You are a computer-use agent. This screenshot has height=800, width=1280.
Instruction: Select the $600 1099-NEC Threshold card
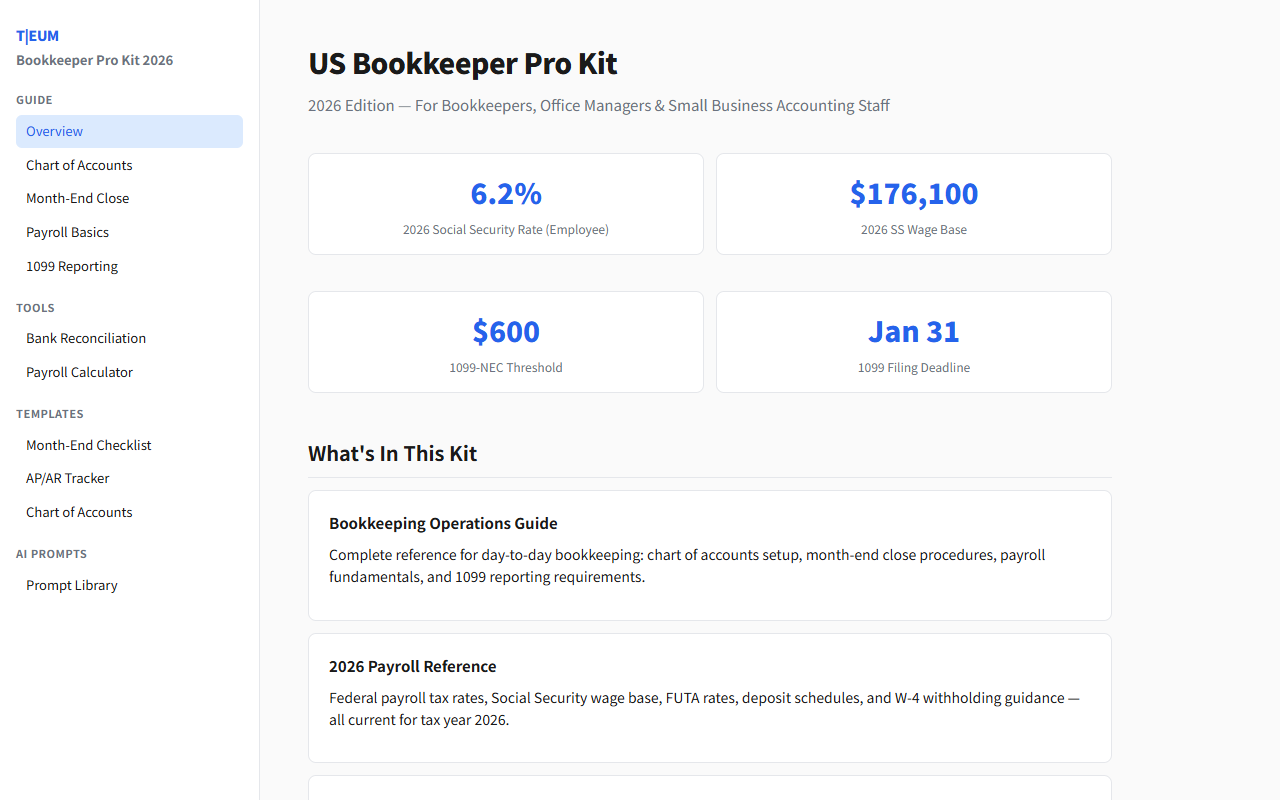point(505,341)
